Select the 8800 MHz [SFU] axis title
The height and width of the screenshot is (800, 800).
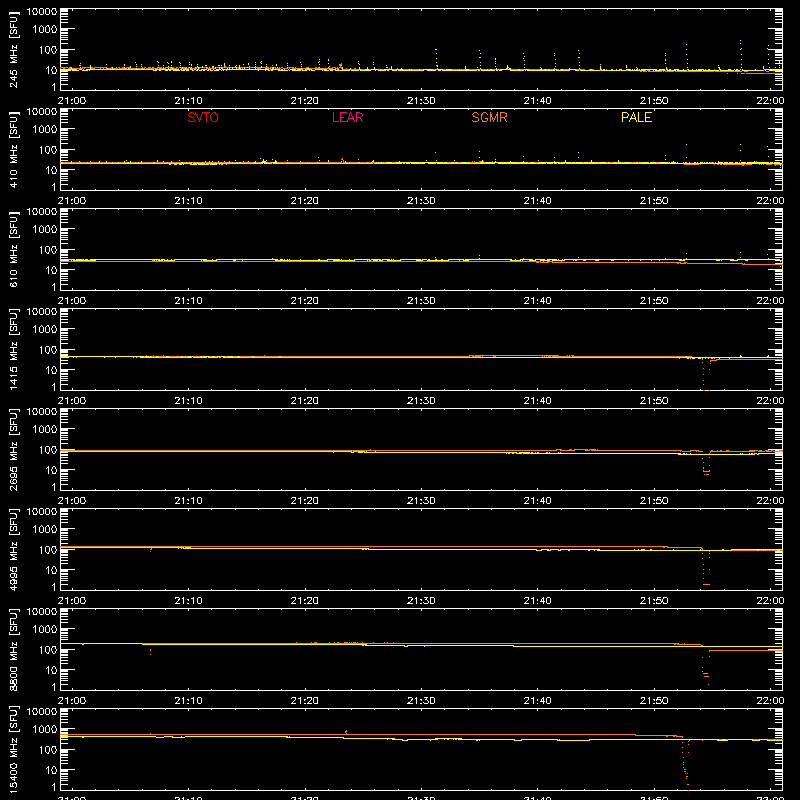coord(13,649)
